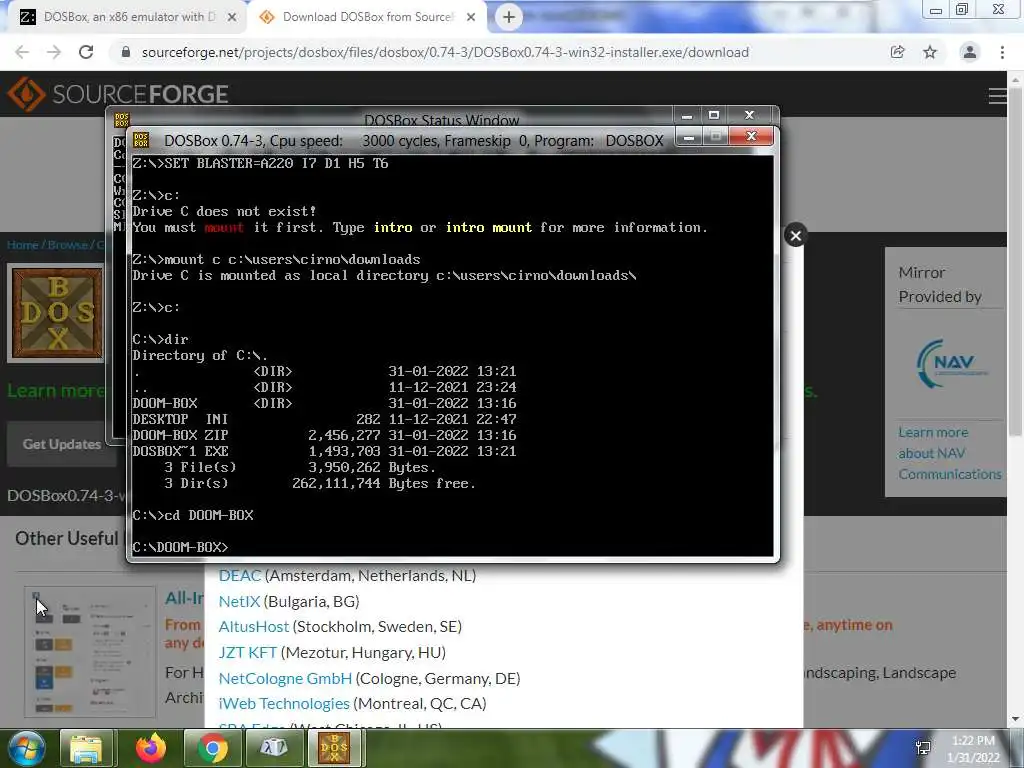
Task: Reload the SourceForge page
Action: point(86,52)
